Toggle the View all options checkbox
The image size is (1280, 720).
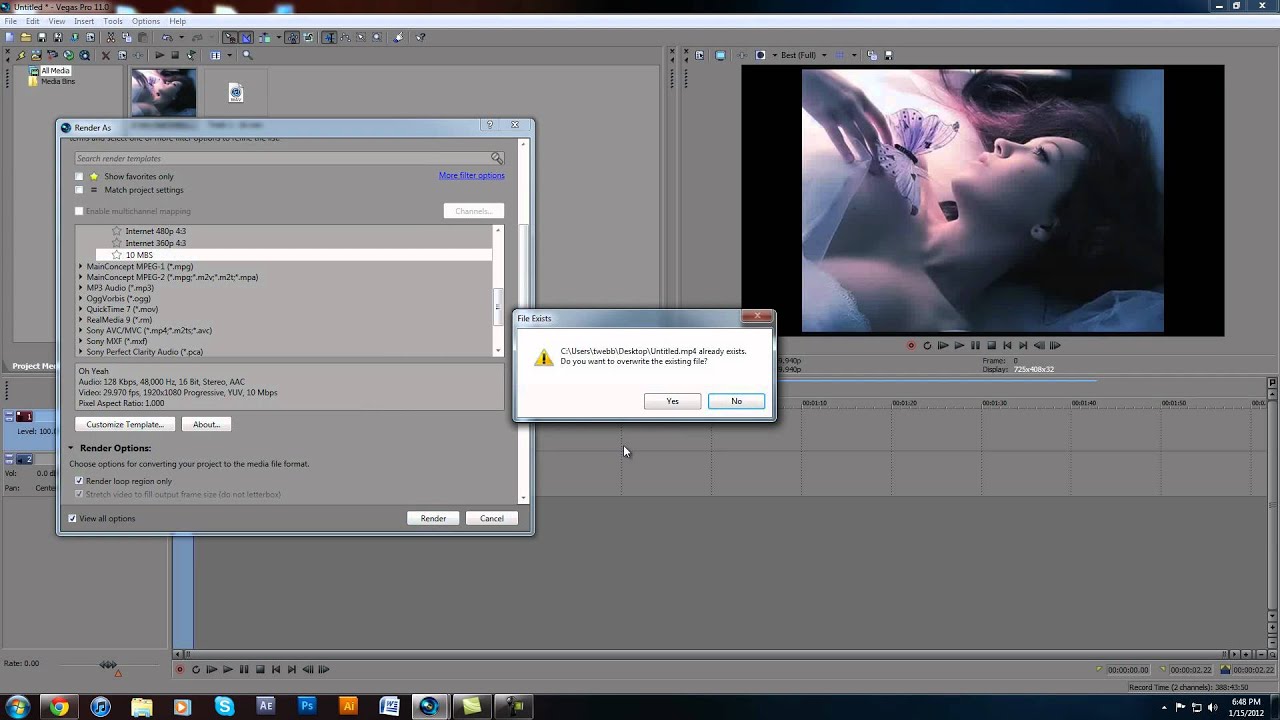tap(72, 518)
